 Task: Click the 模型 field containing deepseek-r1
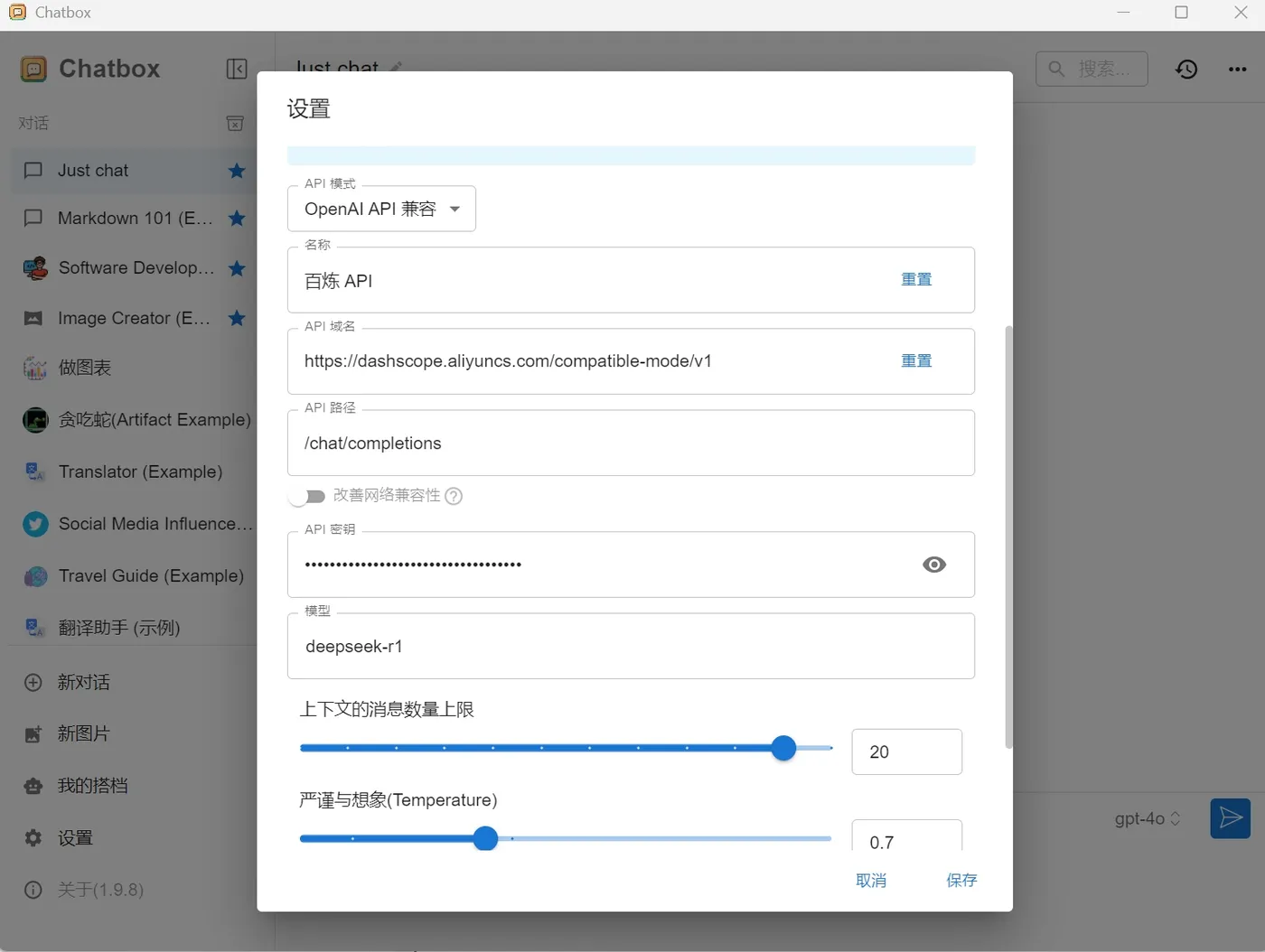coord(631,647)
